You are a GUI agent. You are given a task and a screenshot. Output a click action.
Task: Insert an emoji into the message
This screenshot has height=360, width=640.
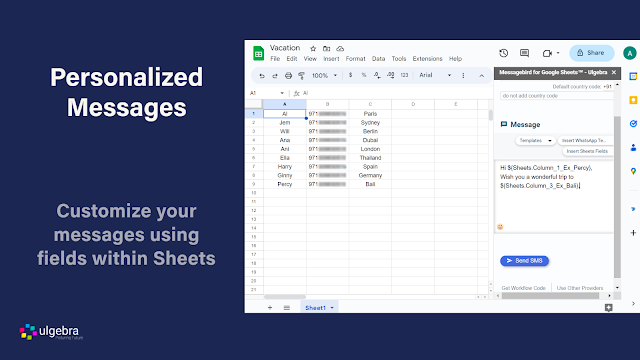pos(500,227)
